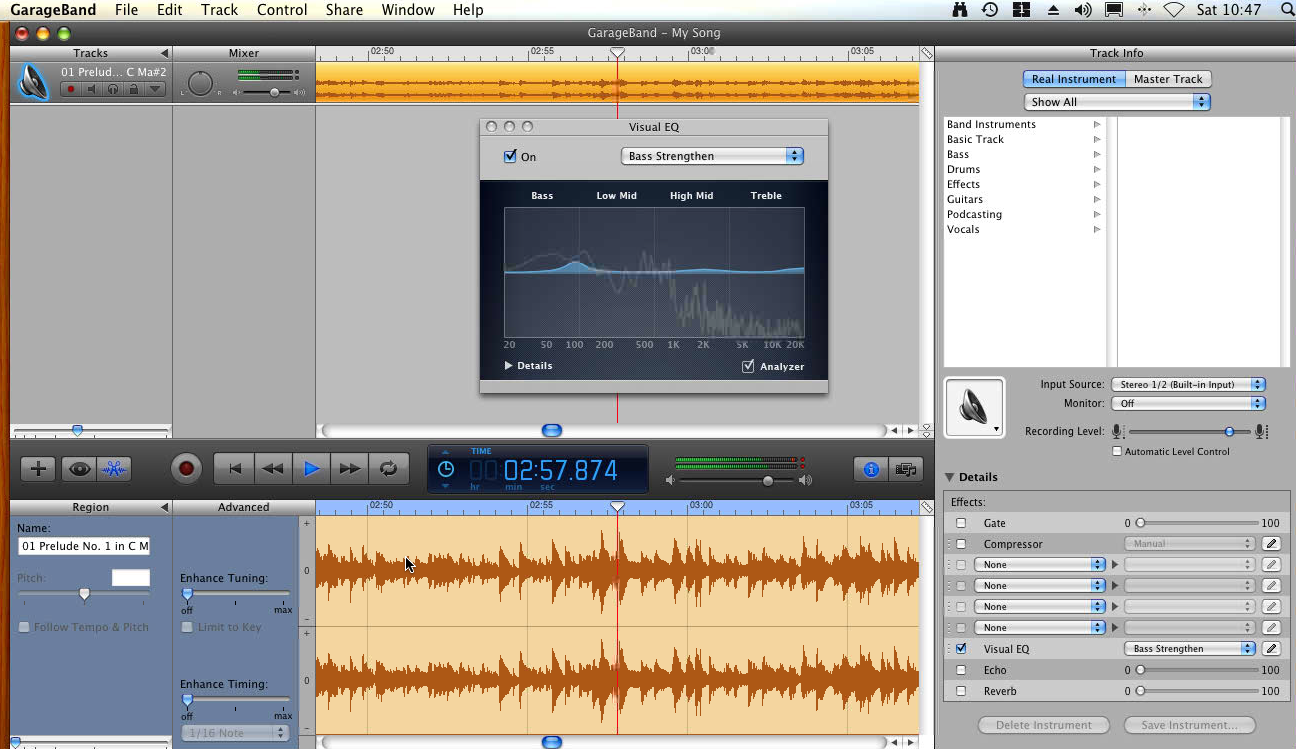Open Track Info with blue info button
1296x749 pixels.
(x=871, y=469)
